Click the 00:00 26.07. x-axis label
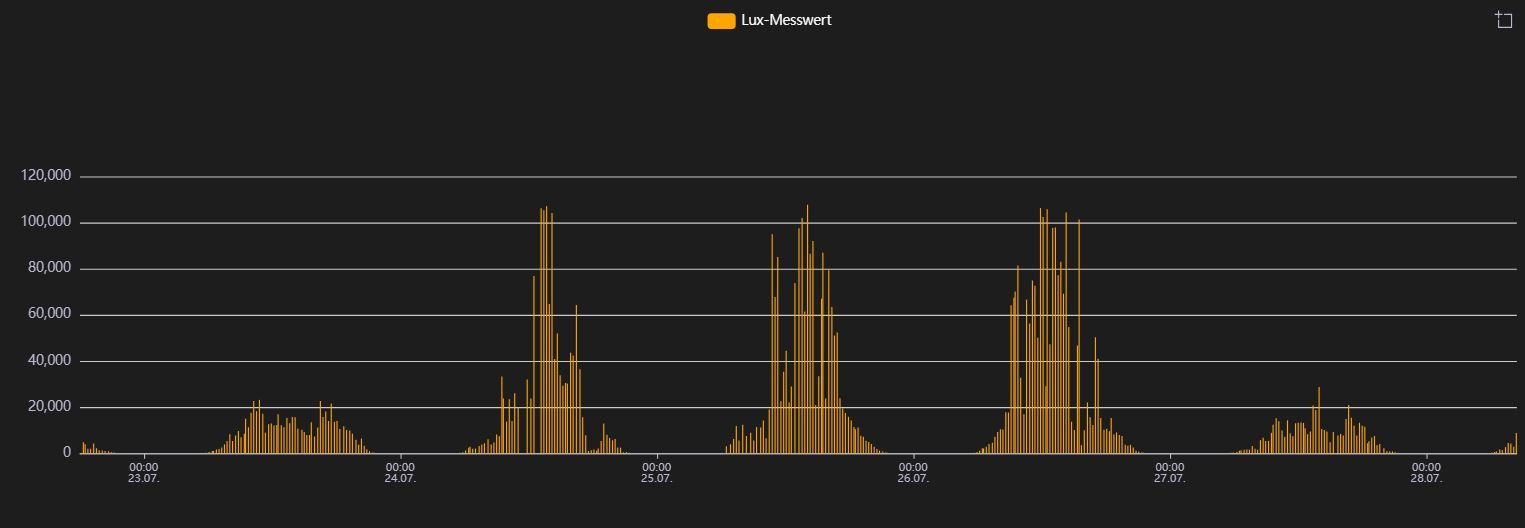This screenshot has height=528, width=1525. [x=913, y=472]
